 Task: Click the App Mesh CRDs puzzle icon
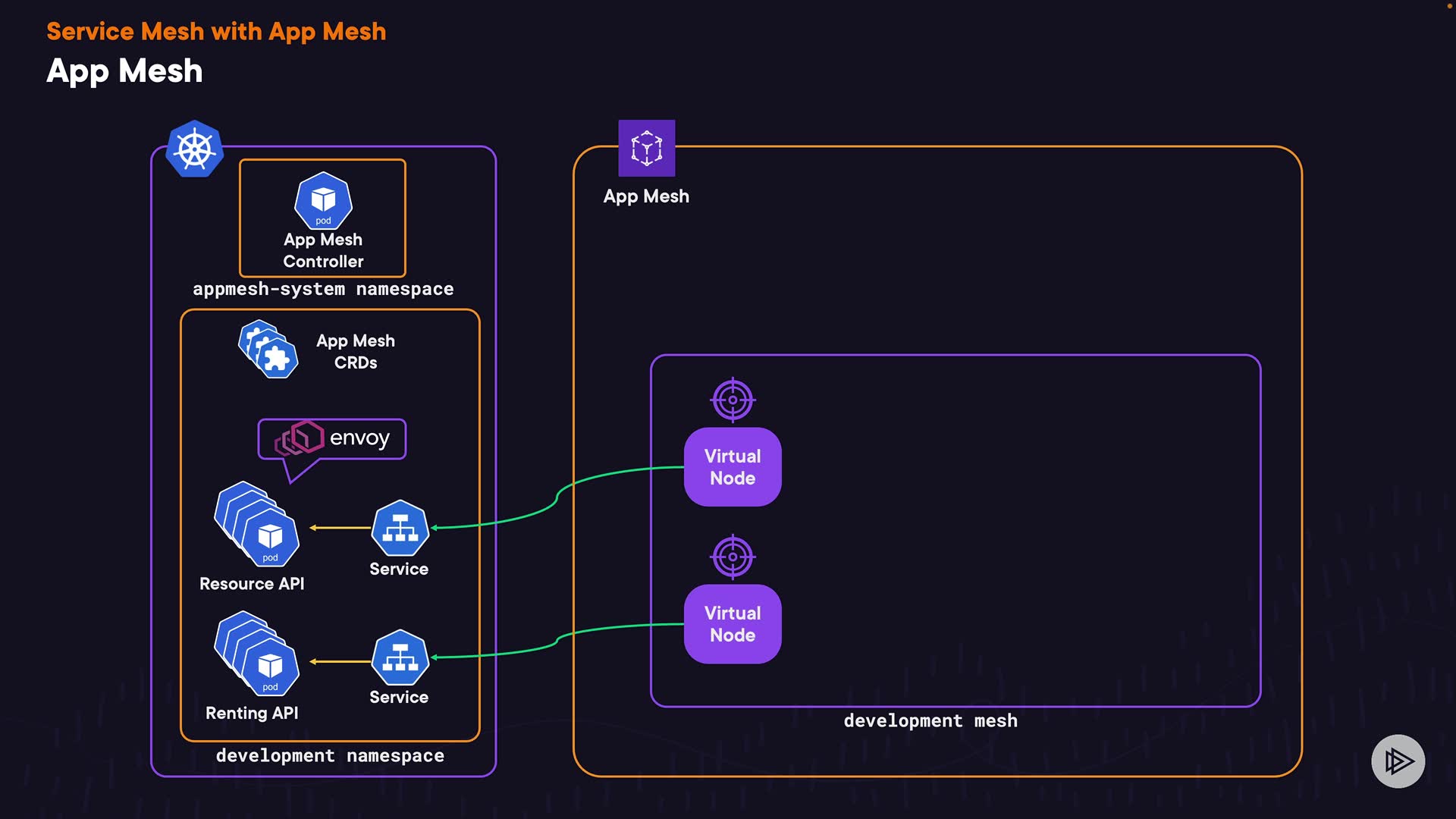point(268,350)
